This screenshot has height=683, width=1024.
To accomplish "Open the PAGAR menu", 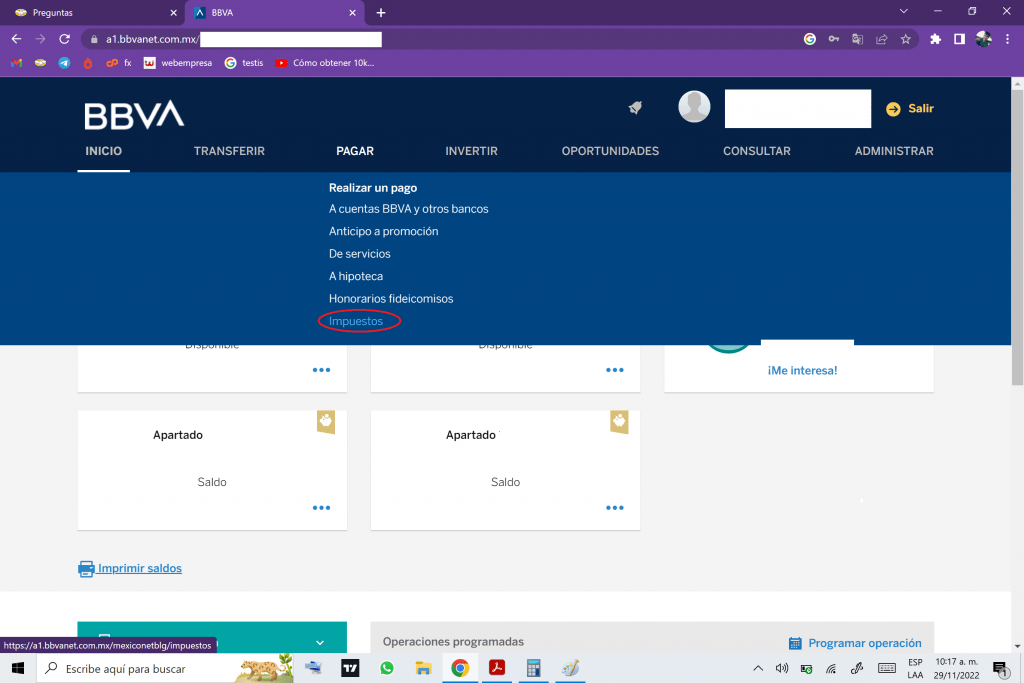I will click(x=355, y=151).
